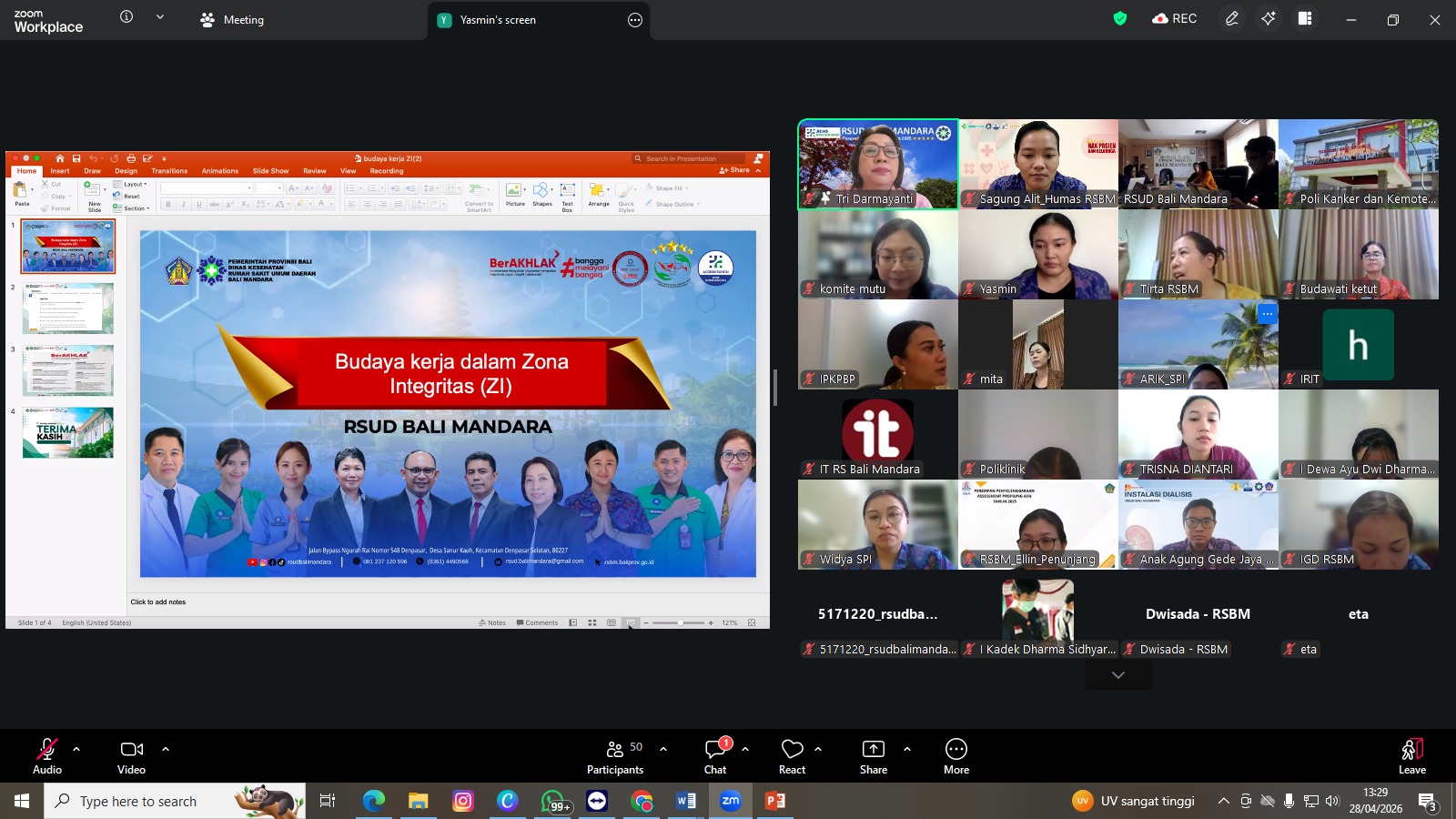
Task: Switch to slide sorter view icon
Action: coord(592,622)
